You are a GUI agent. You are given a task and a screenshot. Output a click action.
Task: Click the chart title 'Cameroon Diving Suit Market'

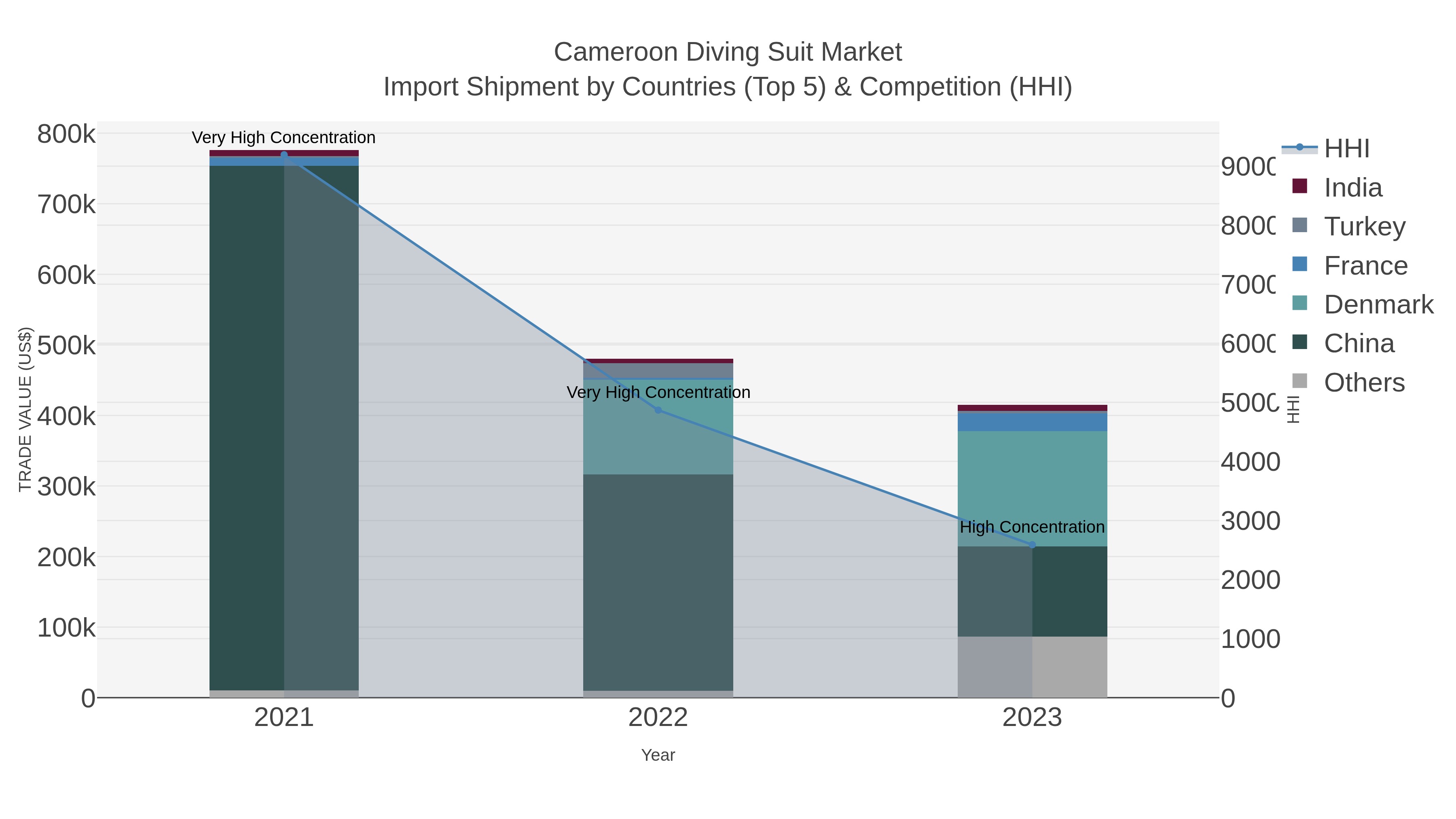pos(728,52)
